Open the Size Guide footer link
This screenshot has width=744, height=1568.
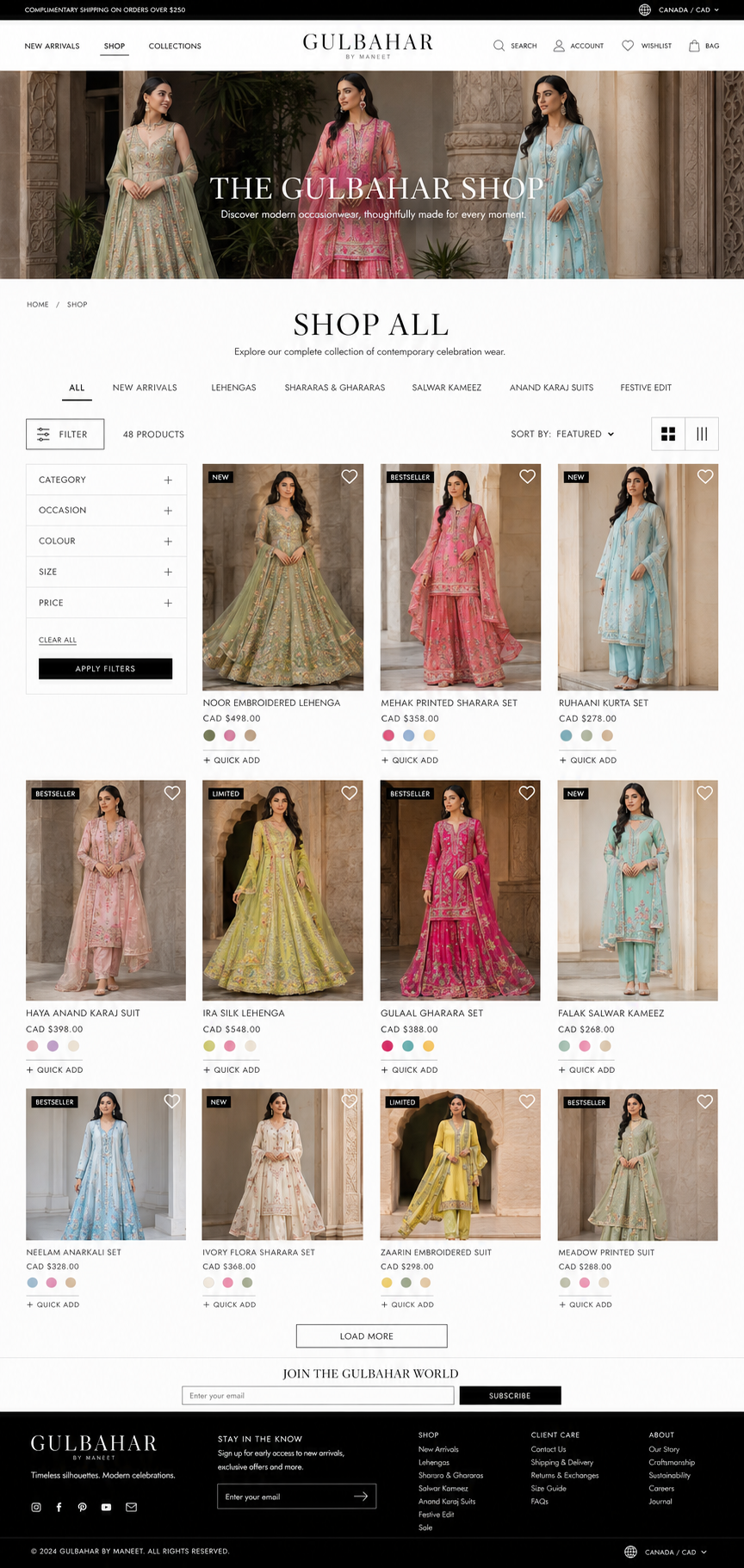click(x=549, y=1488)
